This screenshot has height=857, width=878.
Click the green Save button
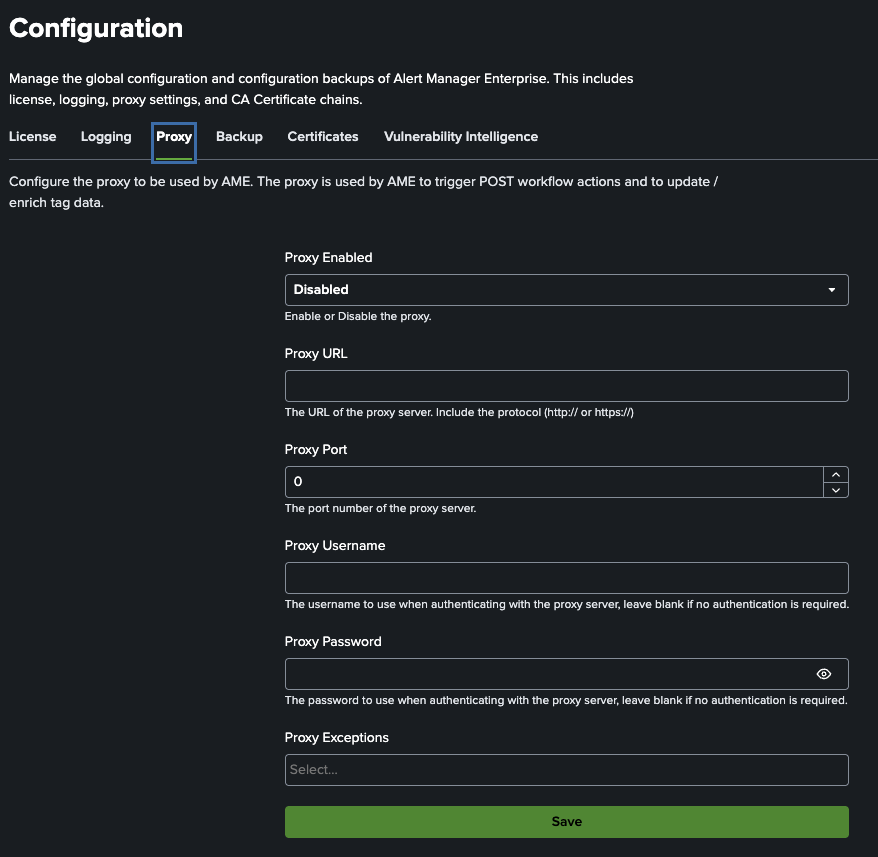pos(566,821)
